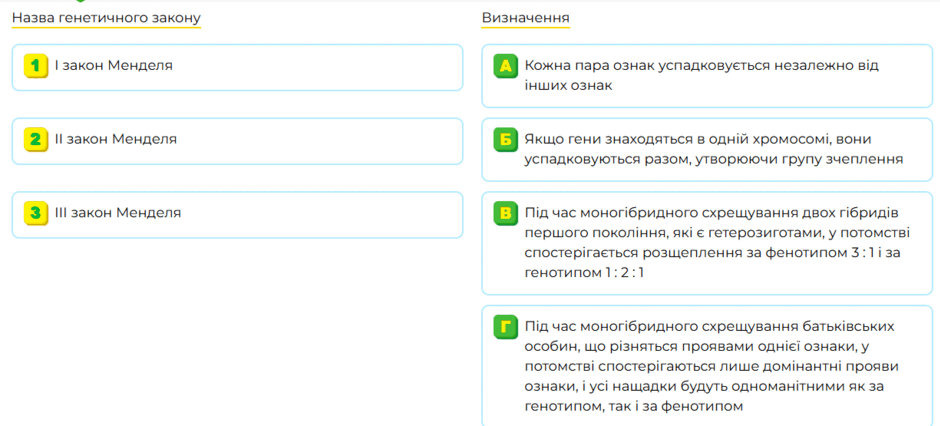The height and width of the screenshot is (426, 940).
Task: Select the yellow badge number 3
Action: [x=35, y=213]
